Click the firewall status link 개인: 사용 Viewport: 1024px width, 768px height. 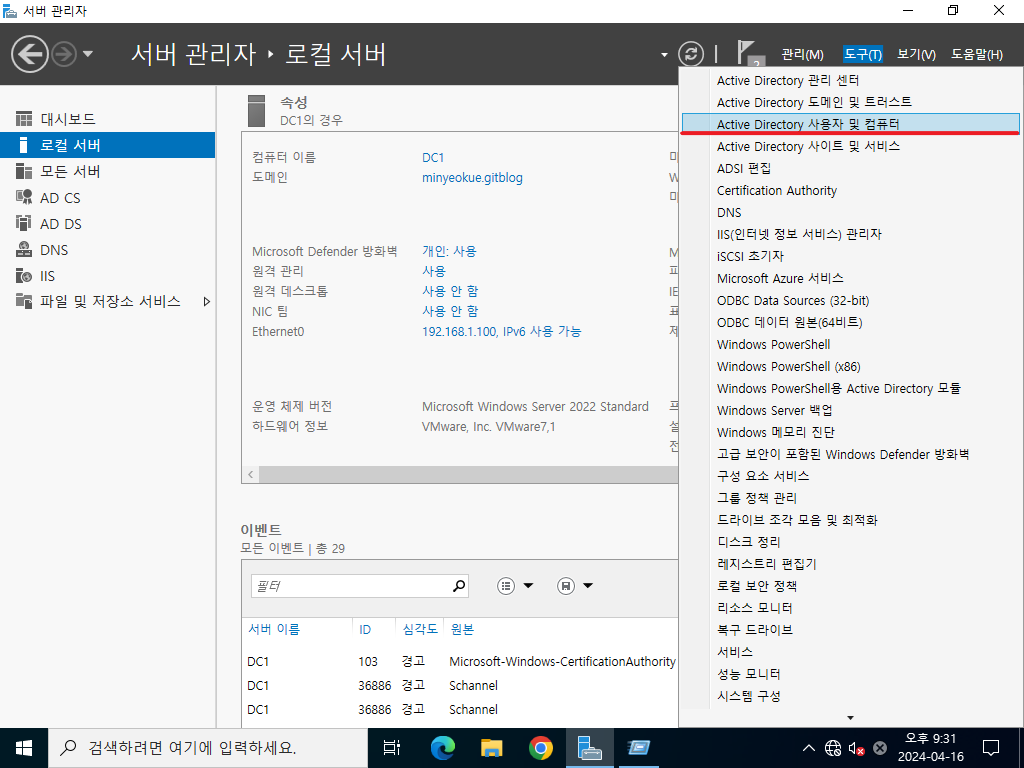coord(449,251)
